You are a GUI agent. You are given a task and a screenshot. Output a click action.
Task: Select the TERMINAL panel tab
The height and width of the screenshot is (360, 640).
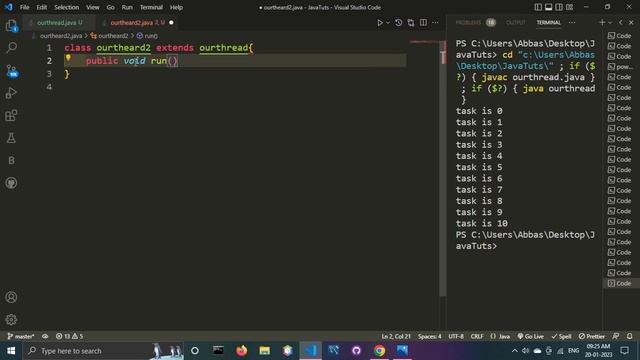(549, 23)
